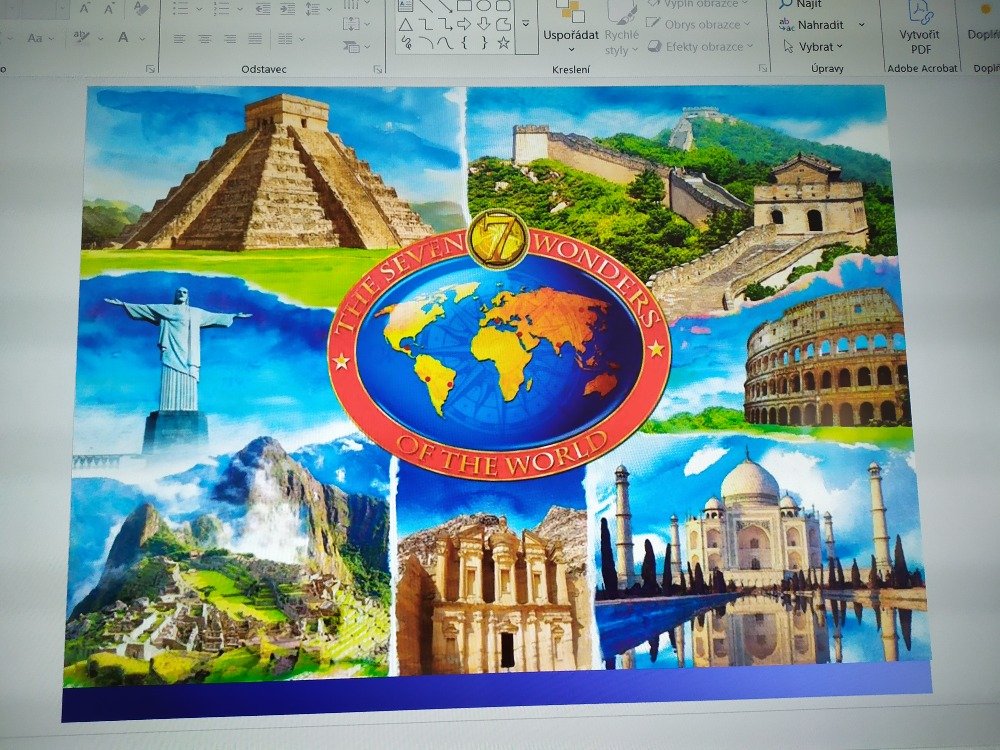Select the right brace shape
This screenshot has height=750, width=1000.
tap(484, 43)
